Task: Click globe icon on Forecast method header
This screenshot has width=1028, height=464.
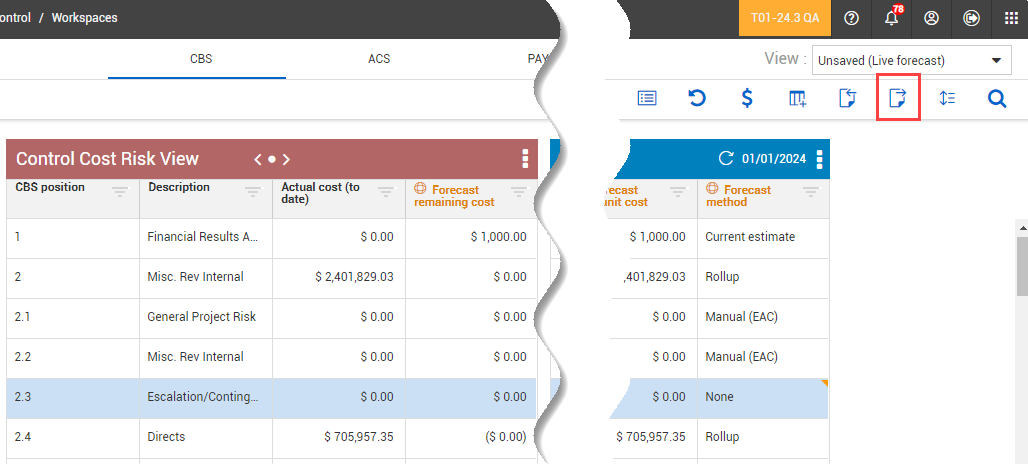Action: [x=712, y=189]
